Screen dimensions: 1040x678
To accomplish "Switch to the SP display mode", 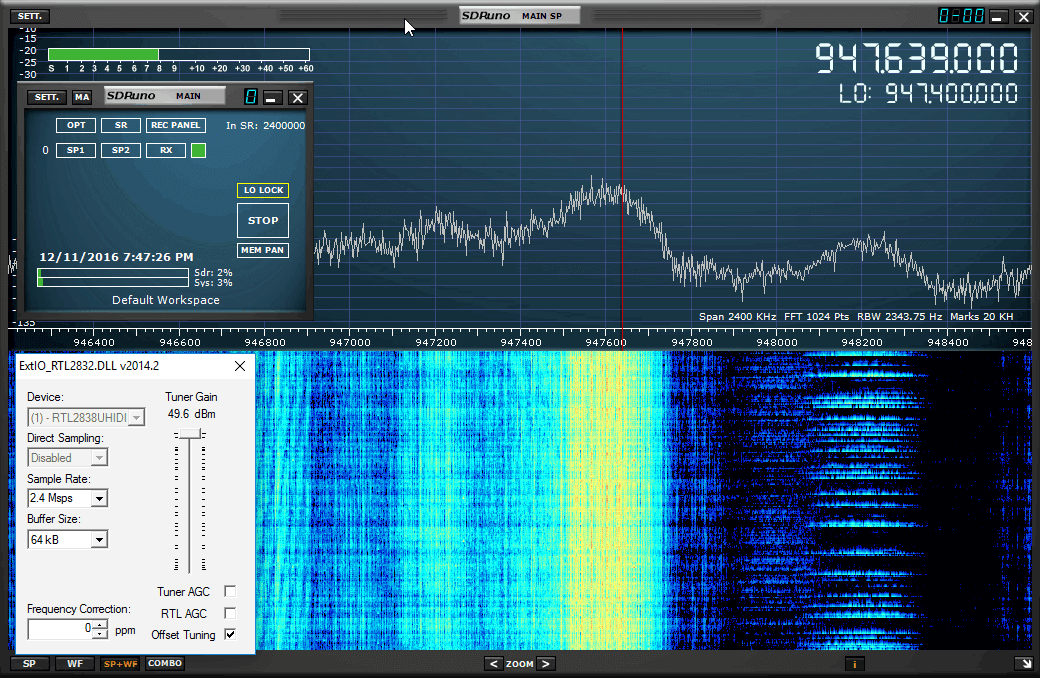I will click(29, 663).
